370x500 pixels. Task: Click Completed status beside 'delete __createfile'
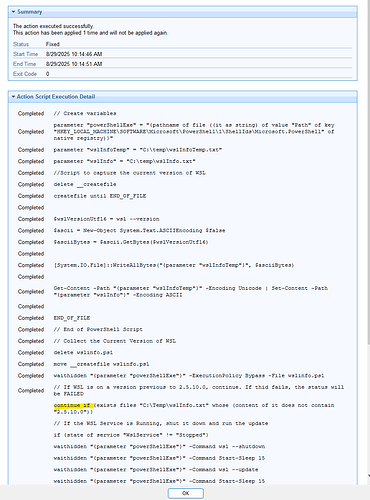(x=31, y=184)
